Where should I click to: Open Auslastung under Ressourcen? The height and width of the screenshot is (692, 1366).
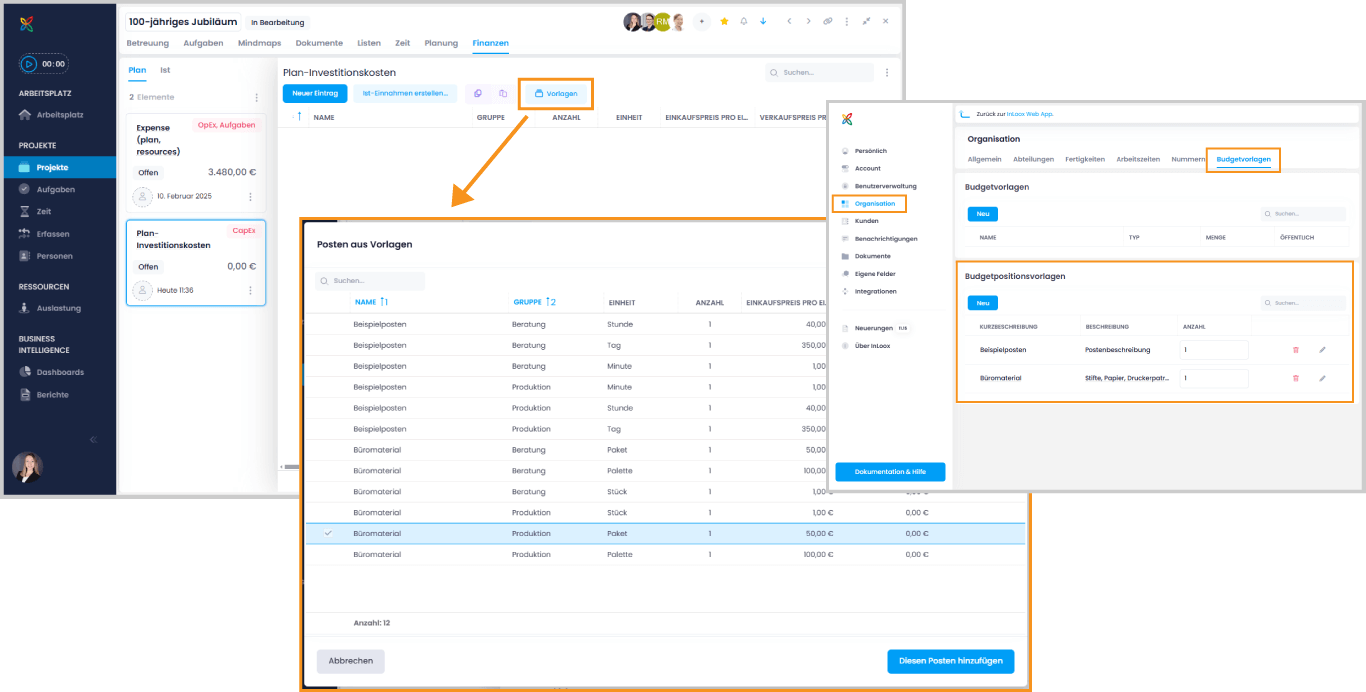tap(59, 308)
